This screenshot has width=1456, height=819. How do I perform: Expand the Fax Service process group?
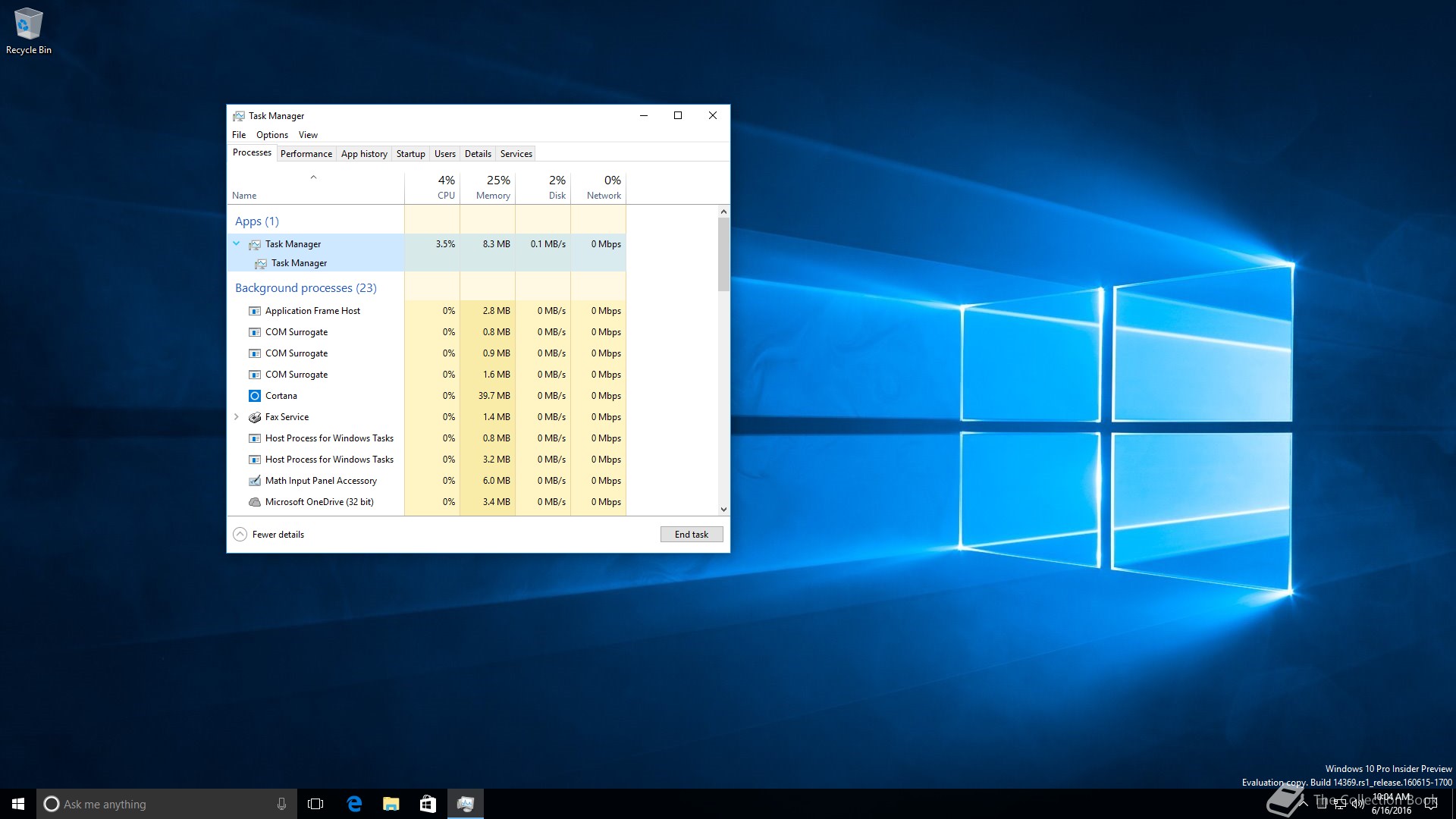coord(236,417)
